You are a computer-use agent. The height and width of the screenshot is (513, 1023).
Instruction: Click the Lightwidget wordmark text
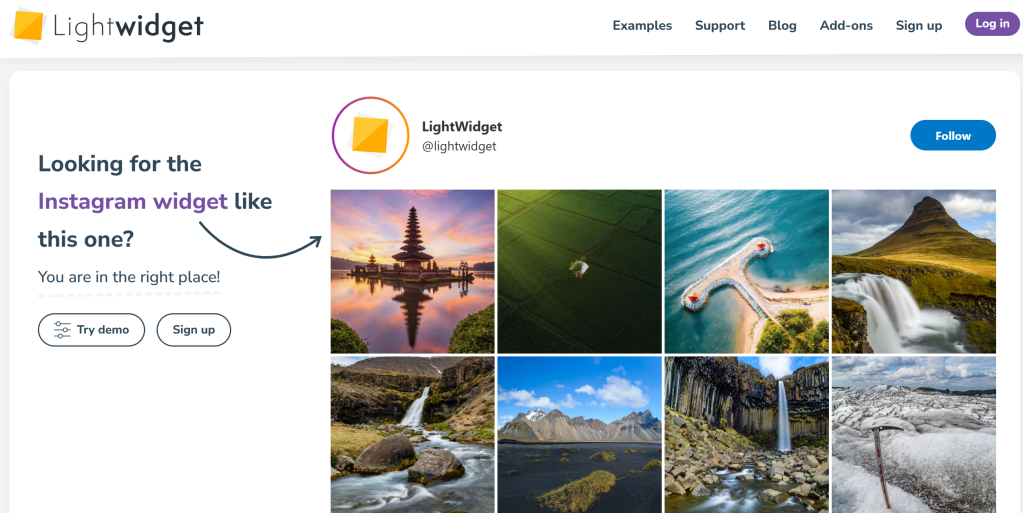pos(129,27)
